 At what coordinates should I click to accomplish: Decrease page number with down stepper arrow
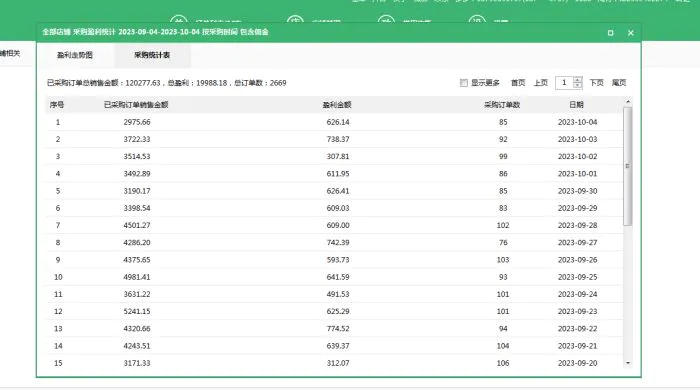(578, 86)
